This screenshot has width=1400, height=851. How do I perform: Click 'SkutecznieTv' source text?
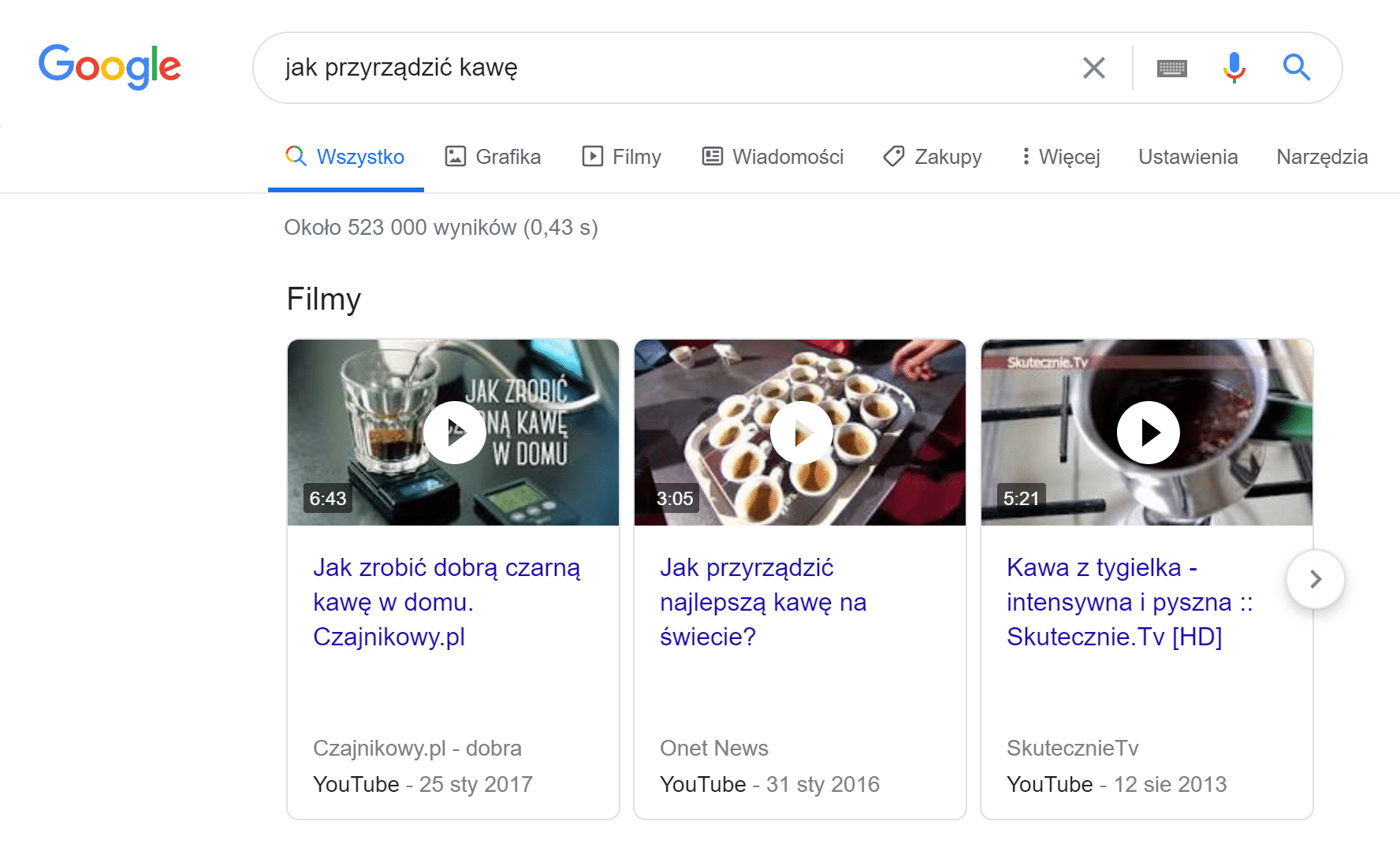tap(1073, 748)
